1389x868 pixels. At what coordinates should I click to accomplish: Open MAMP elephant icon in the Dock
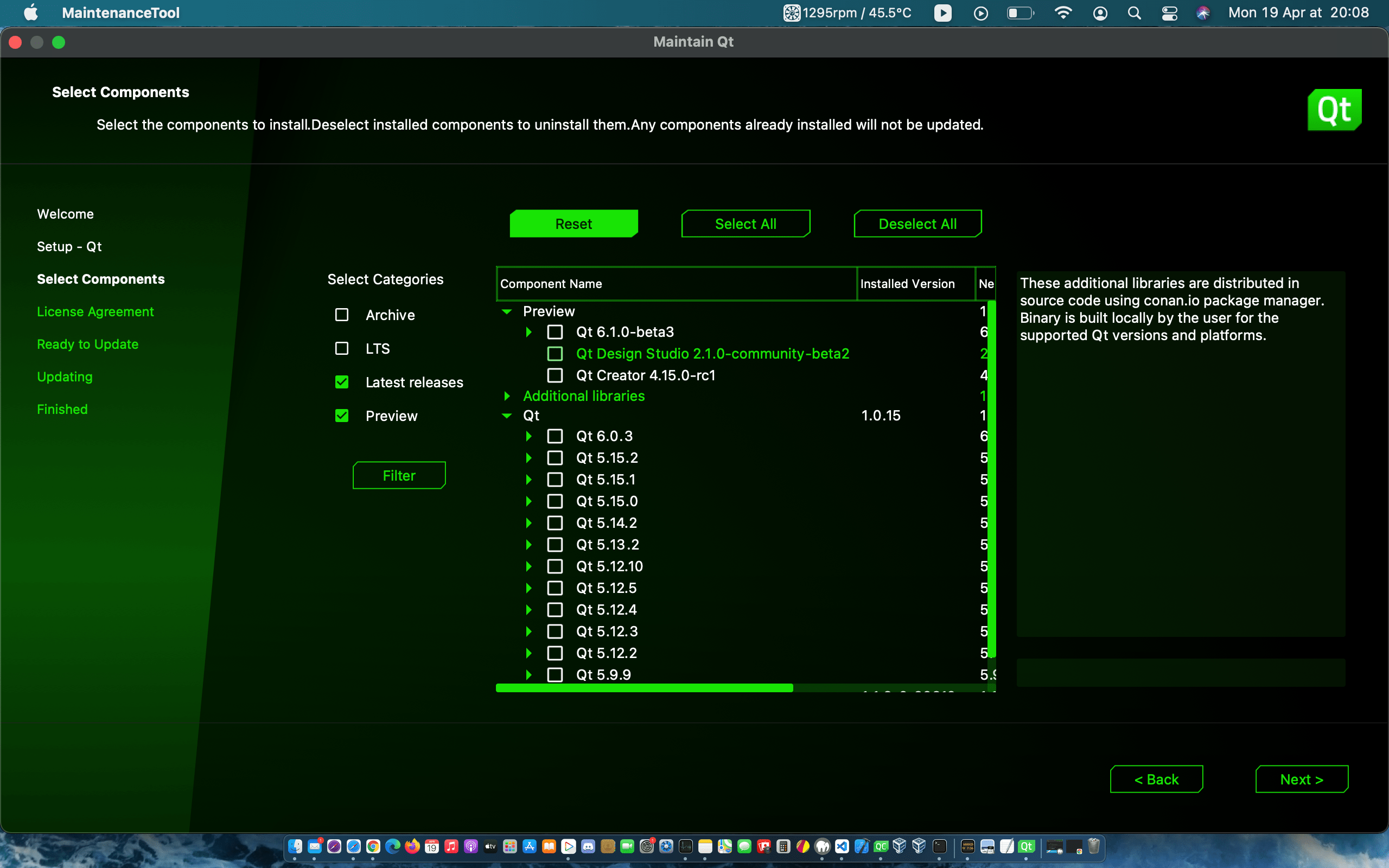[822, 846]
